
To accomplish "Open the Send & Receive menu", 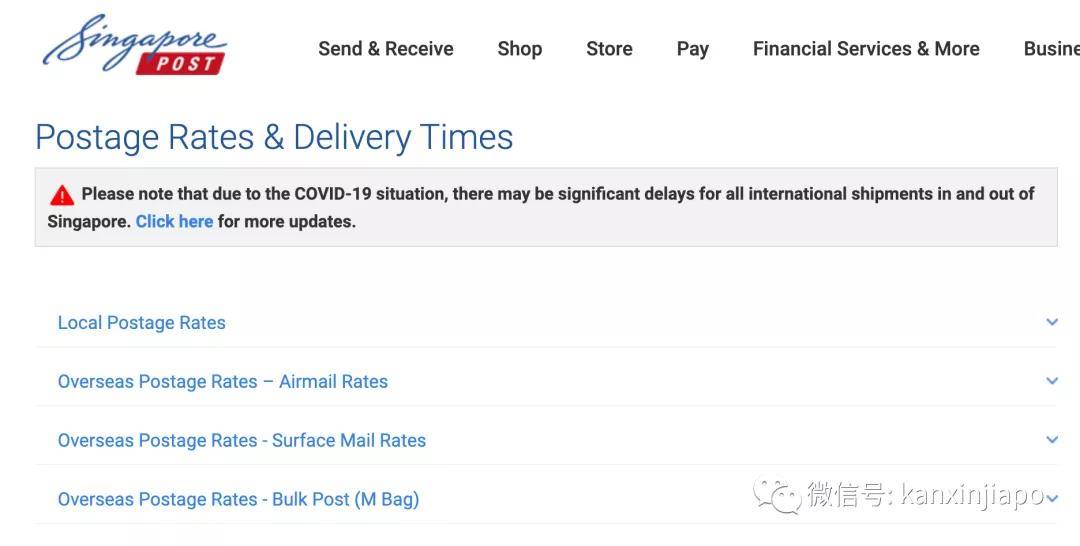I will coord(385,49).
